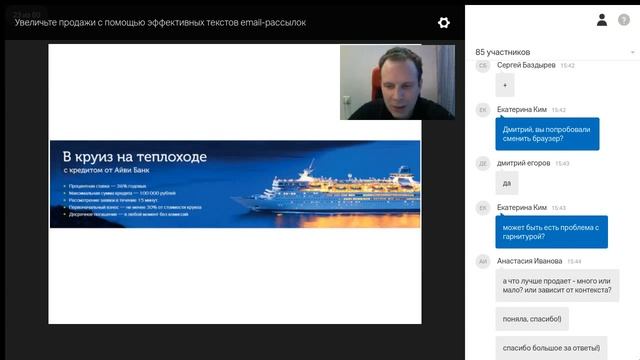Select message 'может быть есть проблема с гарнитурой?'
640x360 pixels.
[x=551, y=232]
